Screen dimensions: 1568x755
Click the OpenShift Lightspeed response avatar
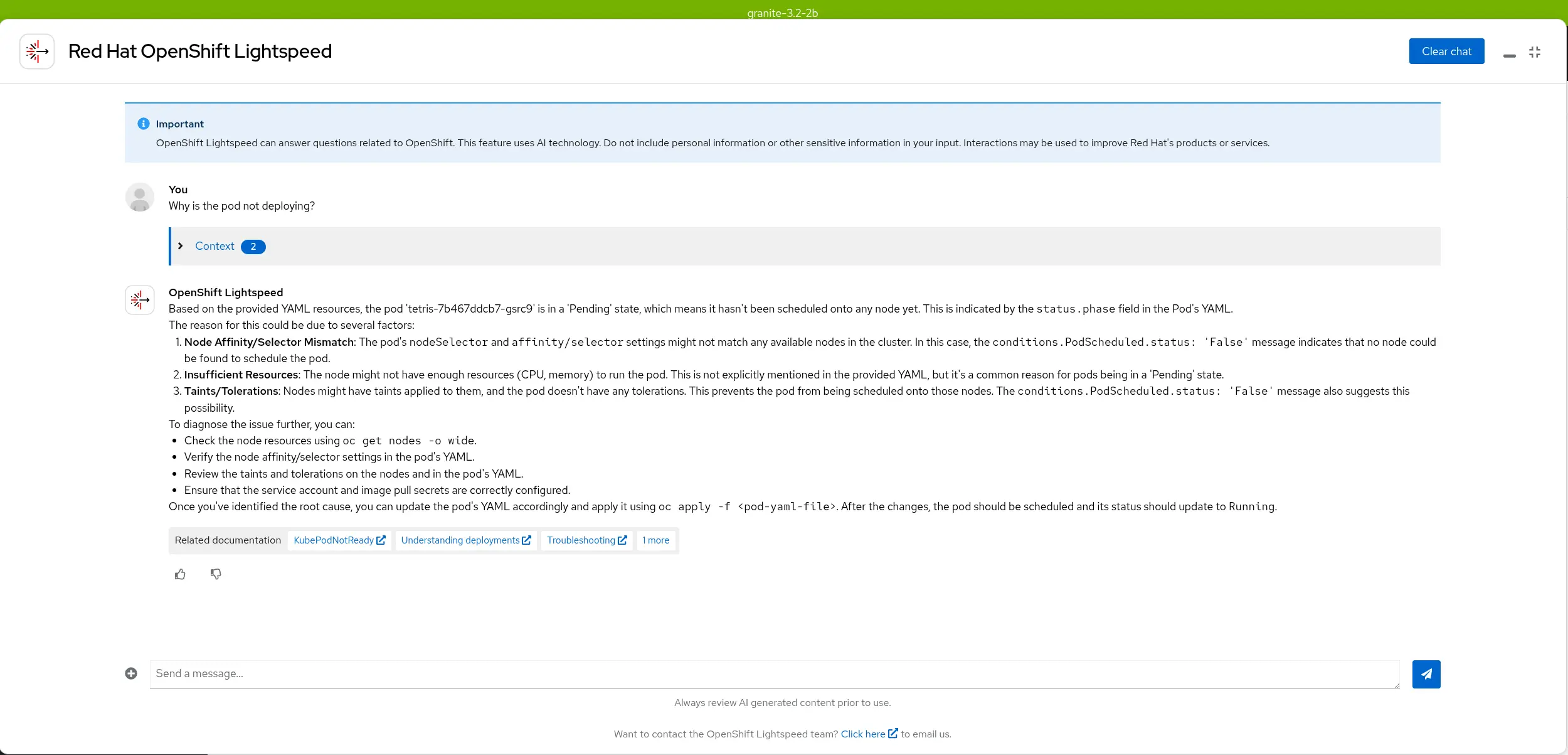click(x=140, y=300)
